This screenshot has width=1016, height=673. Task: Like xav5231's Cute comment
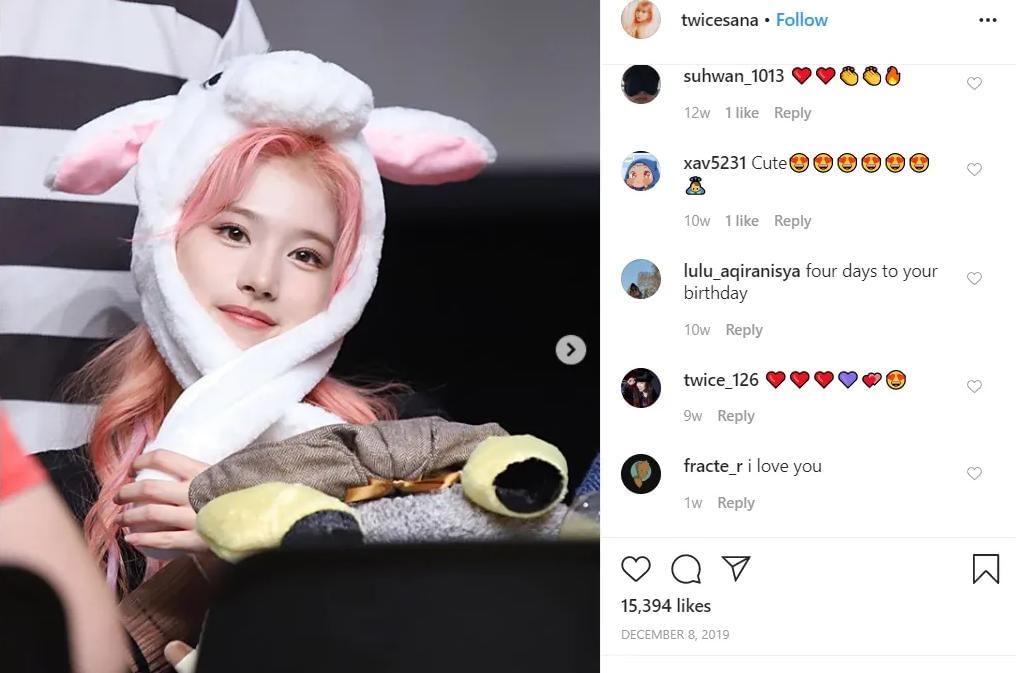click(974, 169)
